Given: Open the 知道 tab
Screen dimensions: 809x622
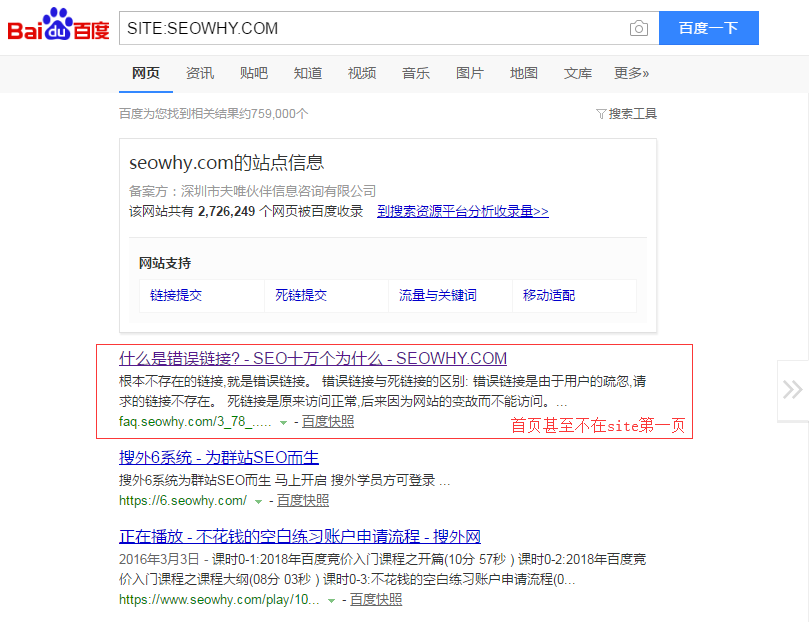Looking at the screenshot, I should [308, 73].
